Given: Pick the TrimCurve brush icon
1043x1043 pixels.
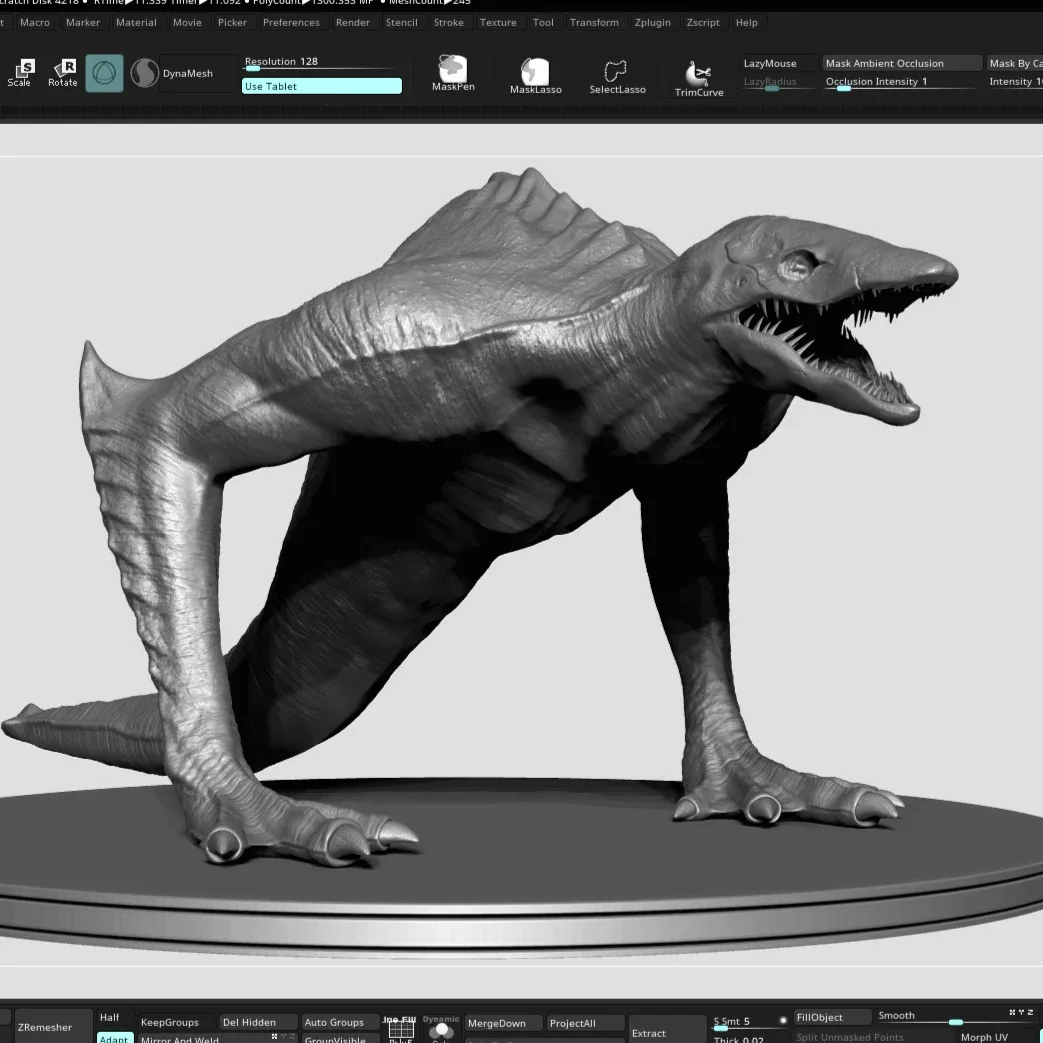Looking at the screenshot, I should pyautogui.click(x=698, y=72).
